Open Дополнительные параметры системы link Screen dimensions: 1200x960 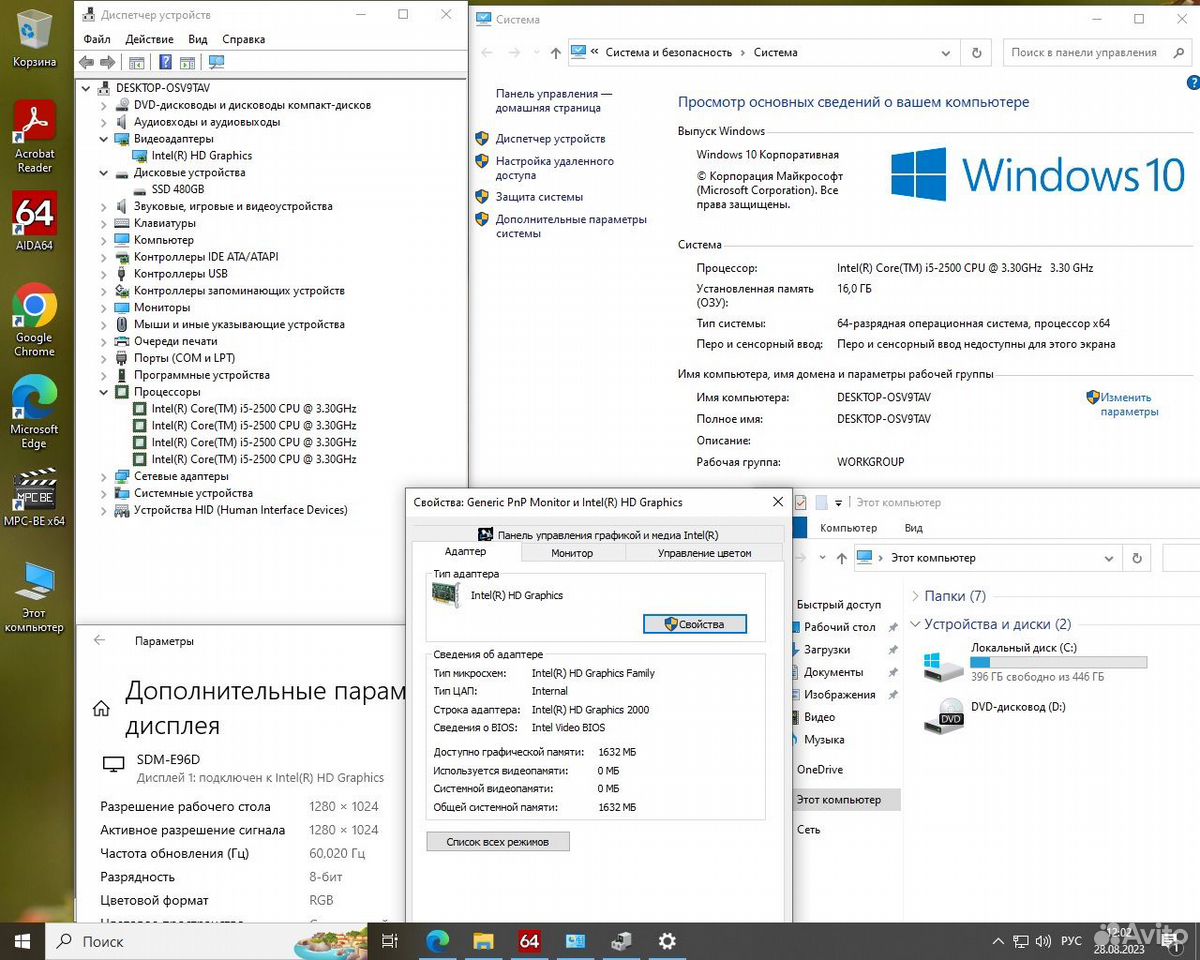point(571,226)
